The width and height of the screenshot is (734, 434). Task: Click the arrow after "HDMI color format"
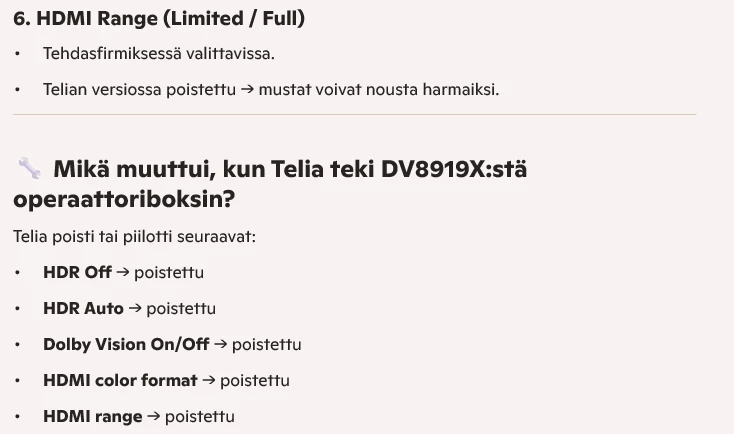pyautogui.click(x=208, y=380)
